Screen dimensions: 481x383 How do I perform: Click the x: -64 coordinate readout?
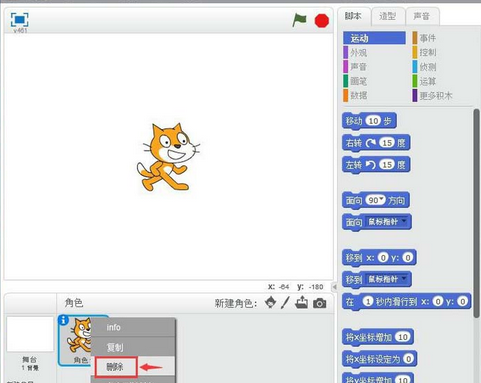click(279, 287)
